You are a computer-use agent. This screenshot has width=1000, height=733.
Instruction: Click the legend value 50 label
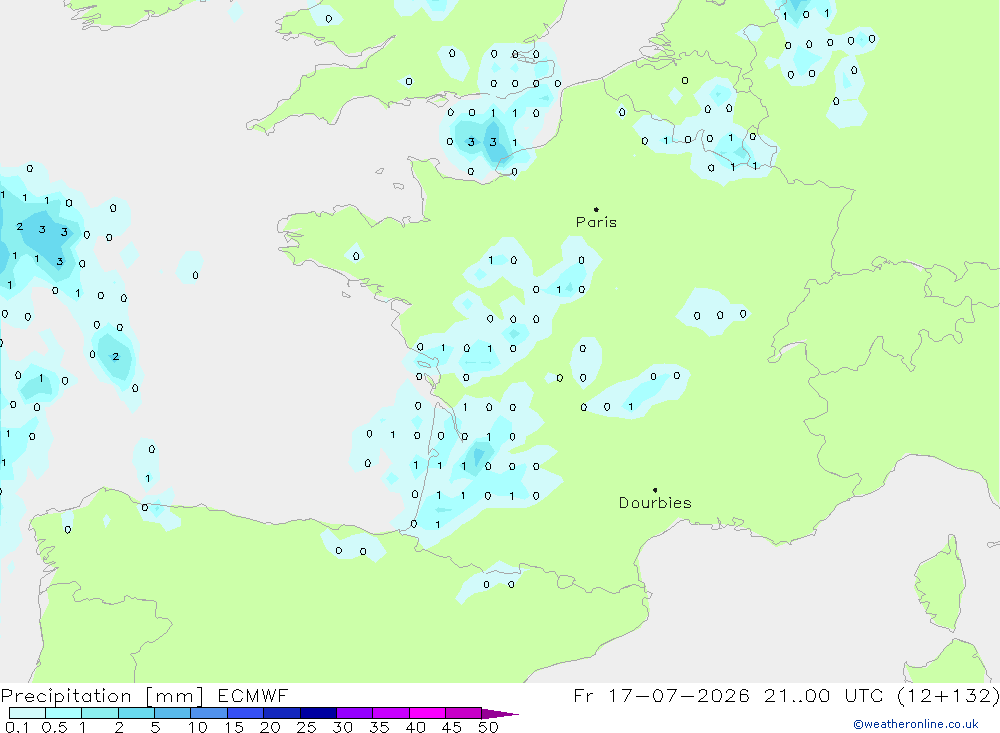coord(488,727)
